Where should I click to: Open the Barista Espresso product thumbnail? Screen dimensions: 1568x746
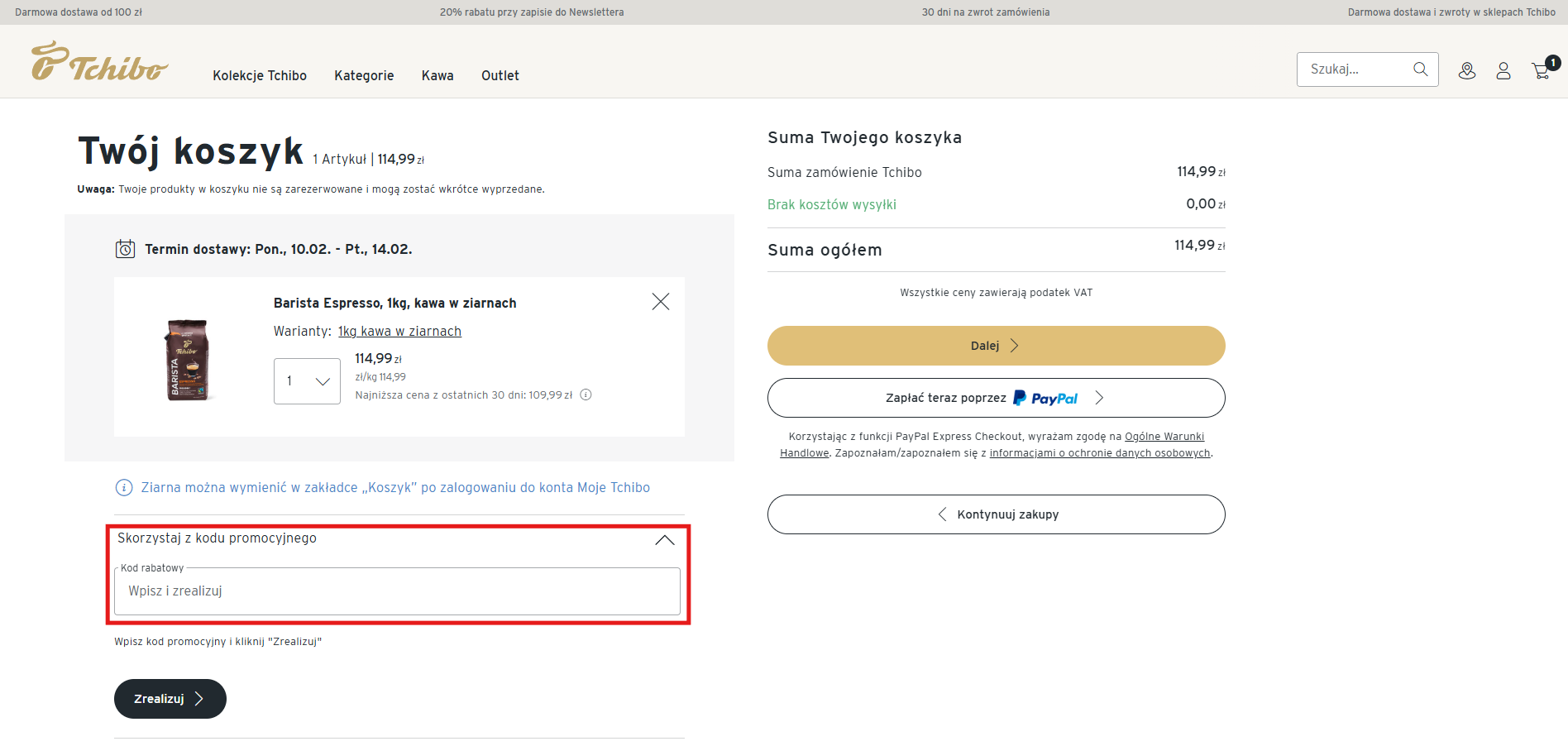(188, 360)
